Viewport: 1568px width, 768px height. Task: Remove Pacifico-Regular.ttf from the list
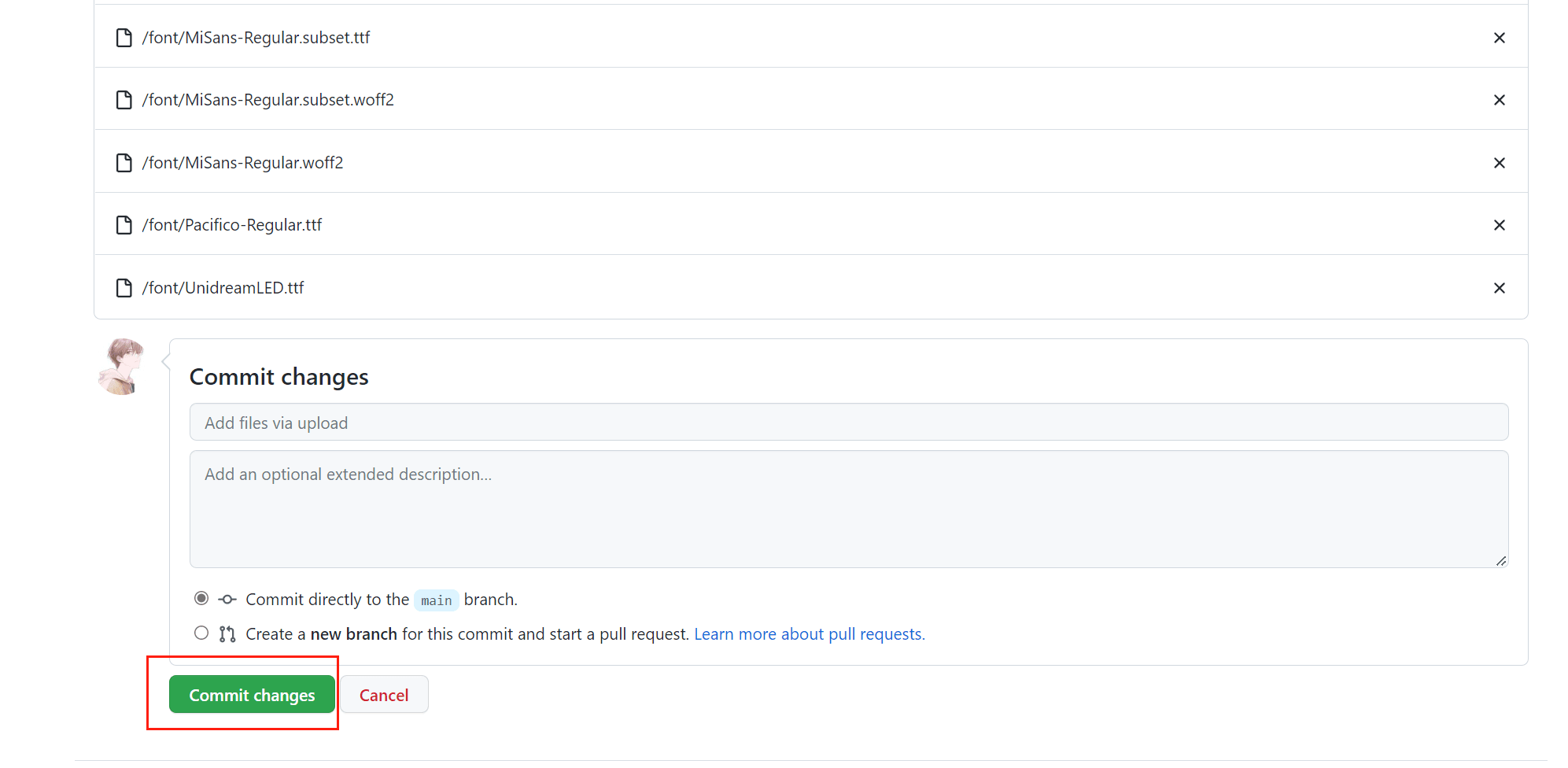[x=1499, y=225]
